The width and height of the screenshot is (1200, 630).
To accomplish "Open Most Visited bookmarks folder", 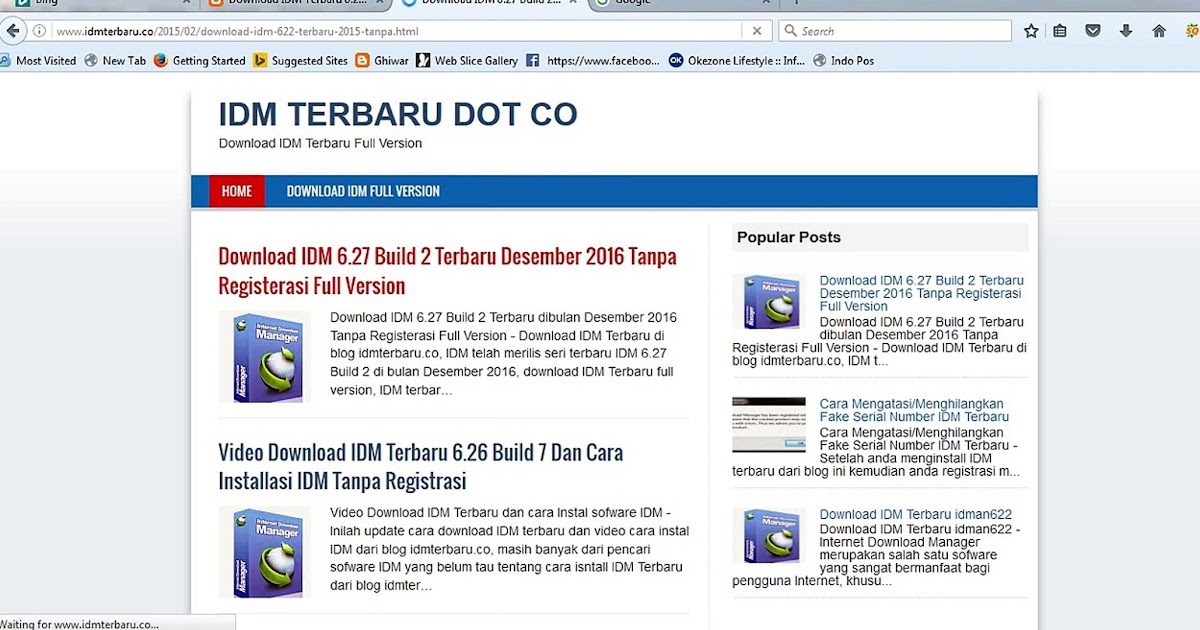I will click(x=39, y=61).
